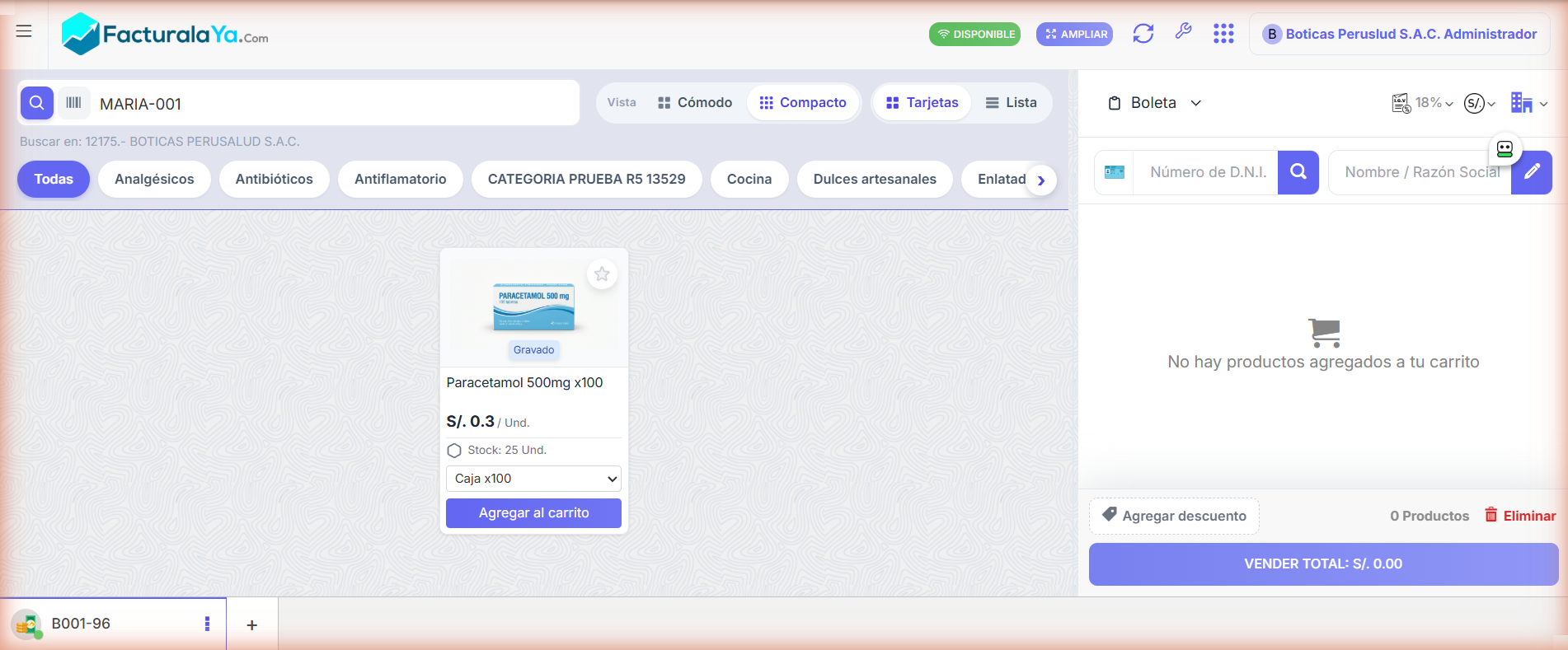Viewport: 1568px width, 650px height.
Task: Open the Caja x100 presentation dropdown
Action: pos(533,479)
